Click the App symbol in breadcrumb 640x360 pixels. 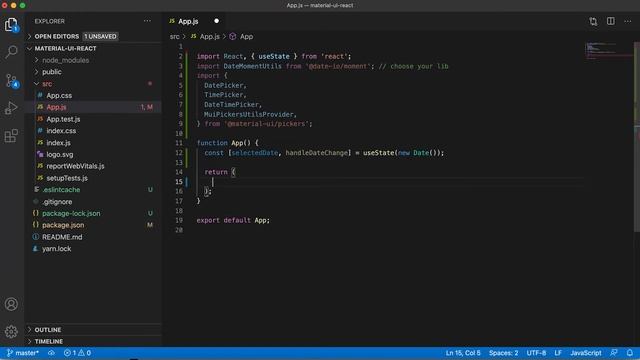[241, 36]
